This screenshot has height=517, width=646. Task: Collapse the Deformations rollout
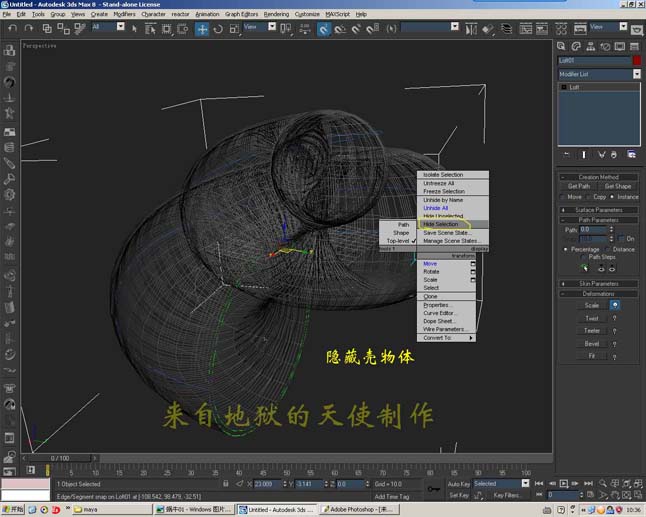pos(599,294)
